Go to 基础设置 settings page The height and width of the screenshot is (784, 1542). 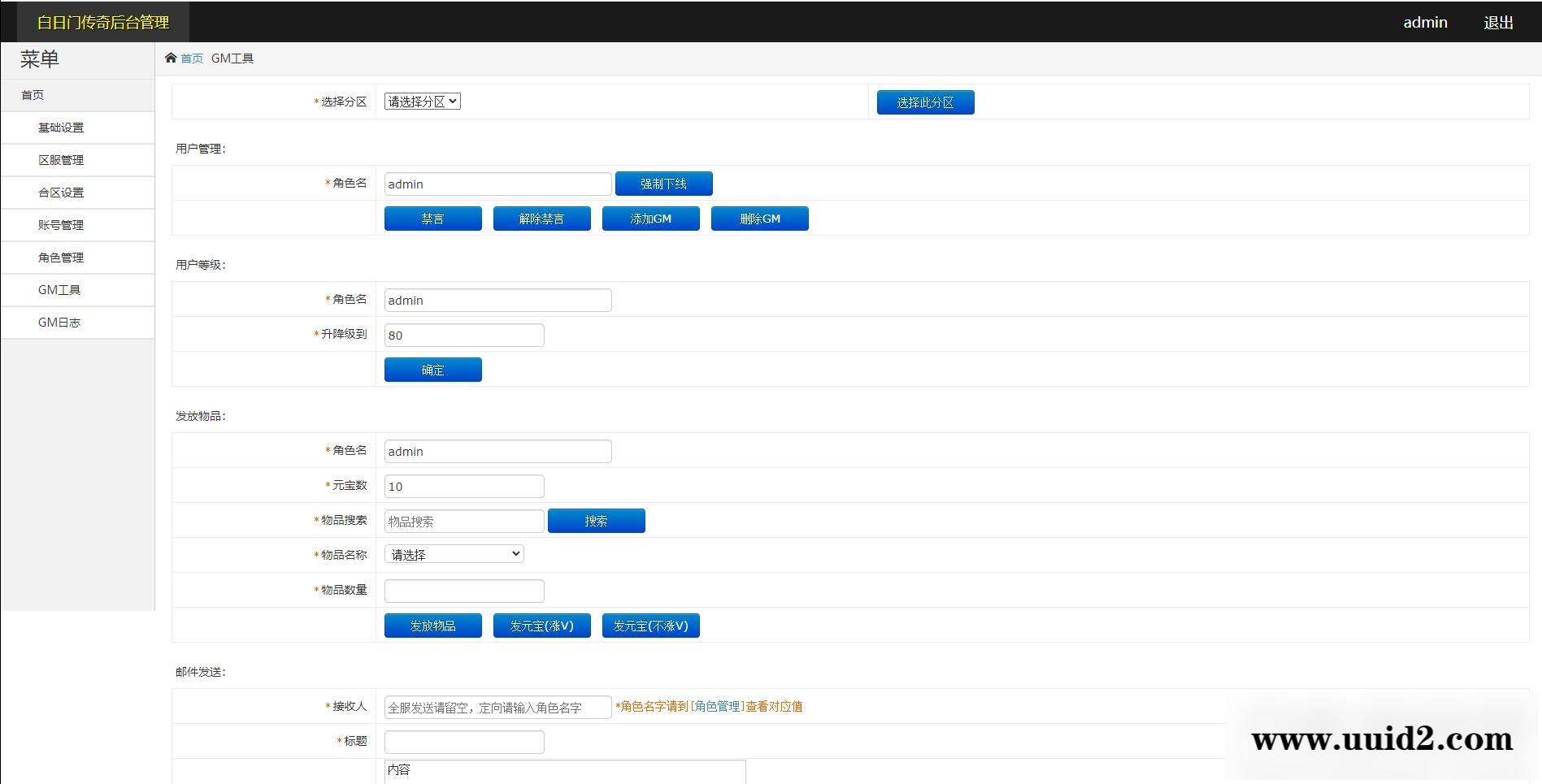[x=59, y=128]
